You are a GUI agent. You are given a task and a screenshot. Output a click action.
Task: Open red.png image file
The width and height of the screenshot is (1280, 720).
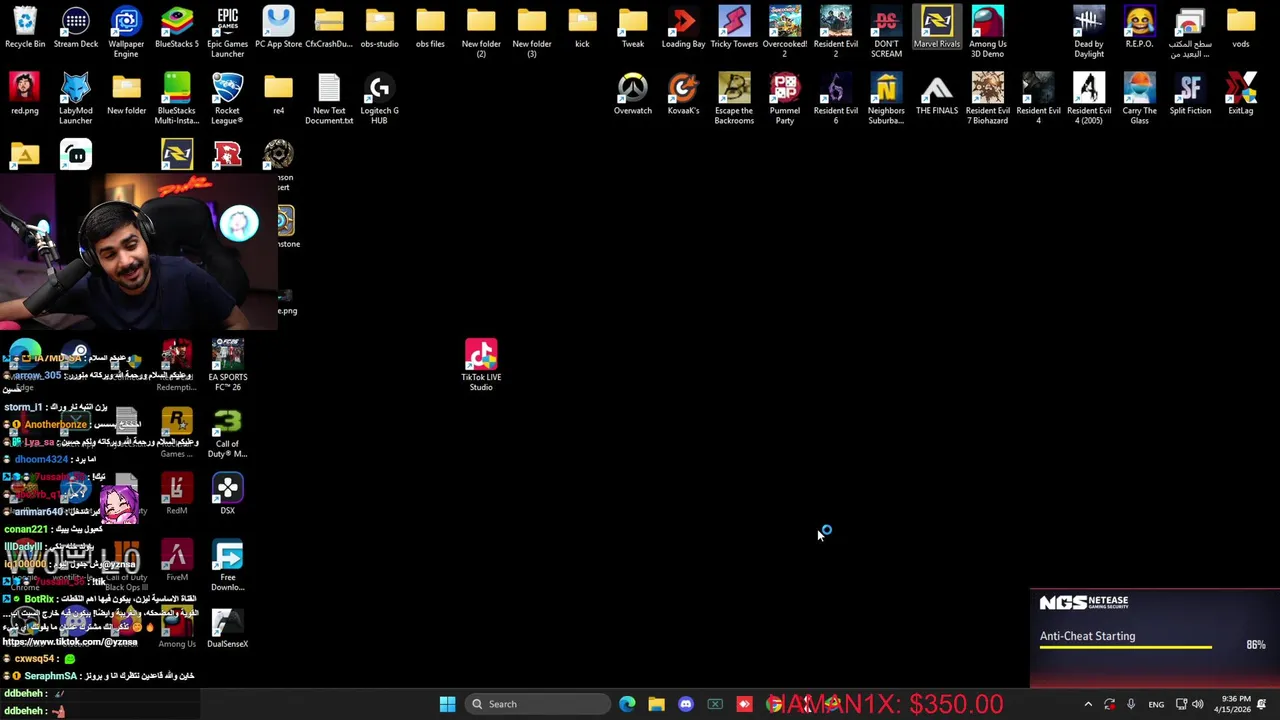(x=25, y=94)
